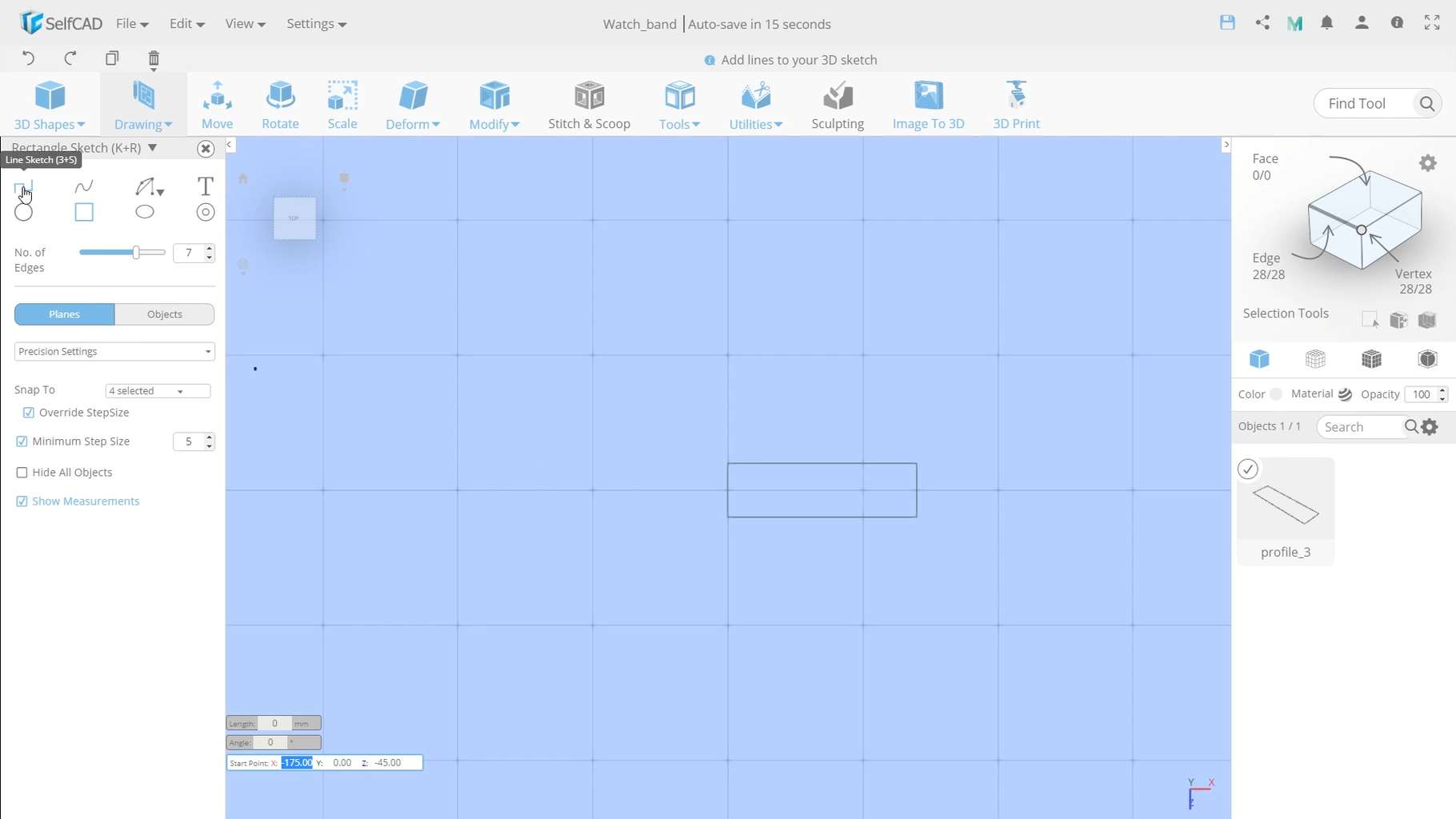The height and width of the screenshot is (819, 1456).
Task: Select the Text sketch tool
Action: [x=206, y=186]
